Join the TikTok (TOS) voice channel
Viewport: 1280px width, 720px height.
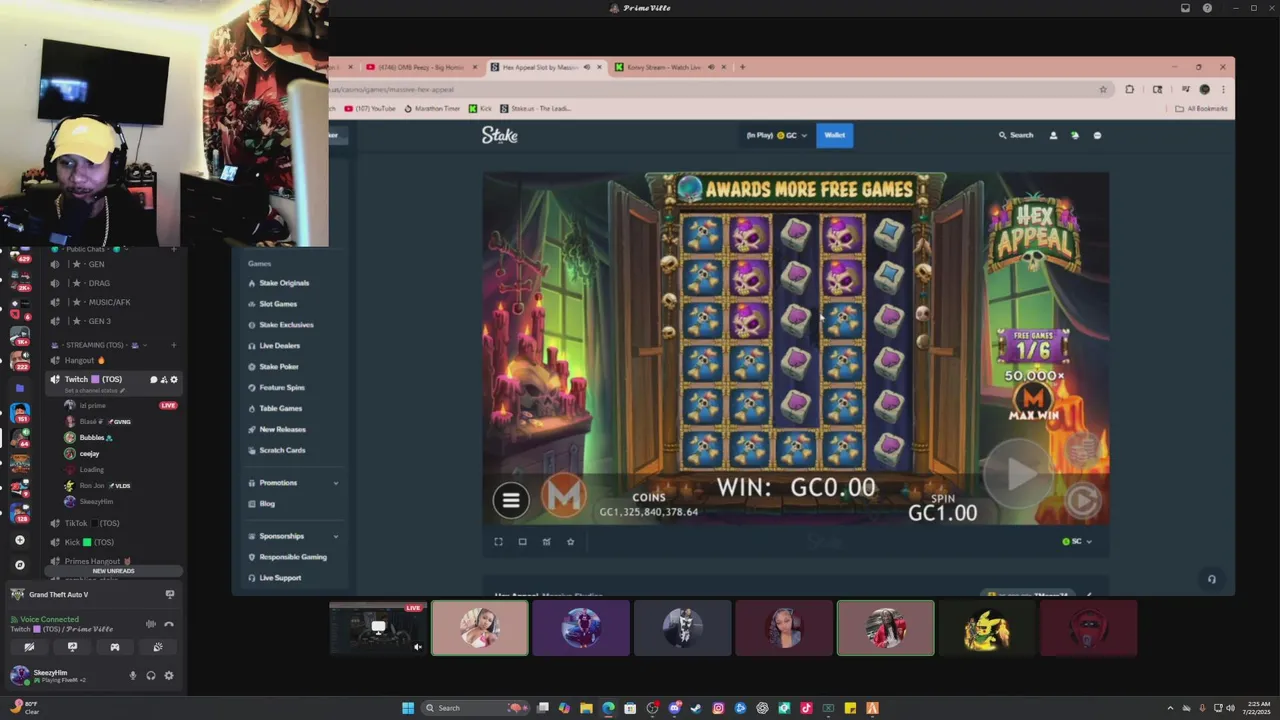click(x=92, y=523)
